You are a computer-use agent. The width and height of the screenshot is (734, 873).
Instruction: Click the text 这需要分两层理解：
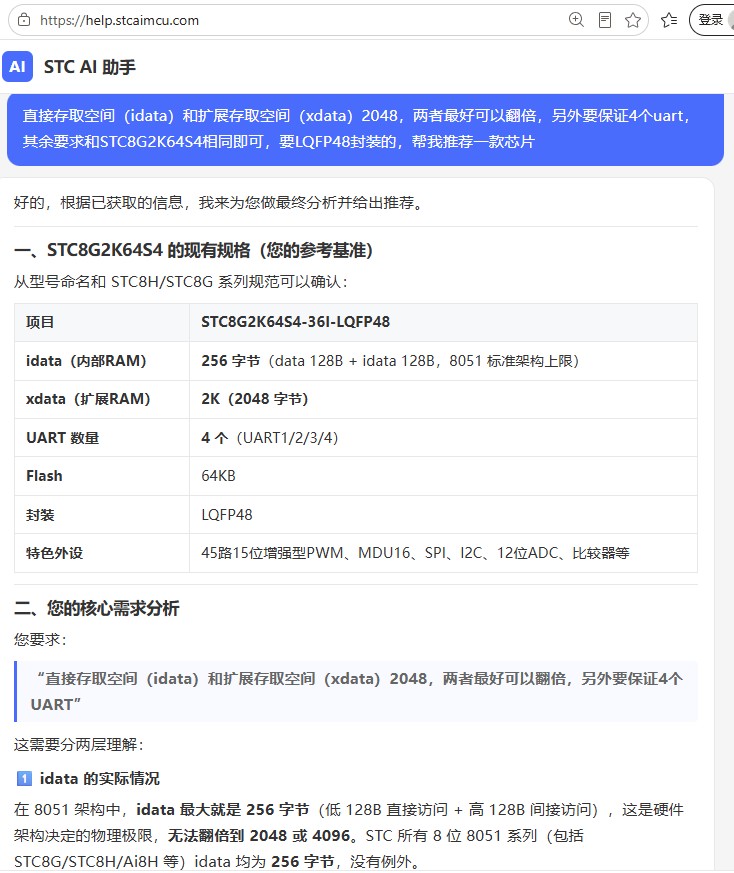(79, 745)
